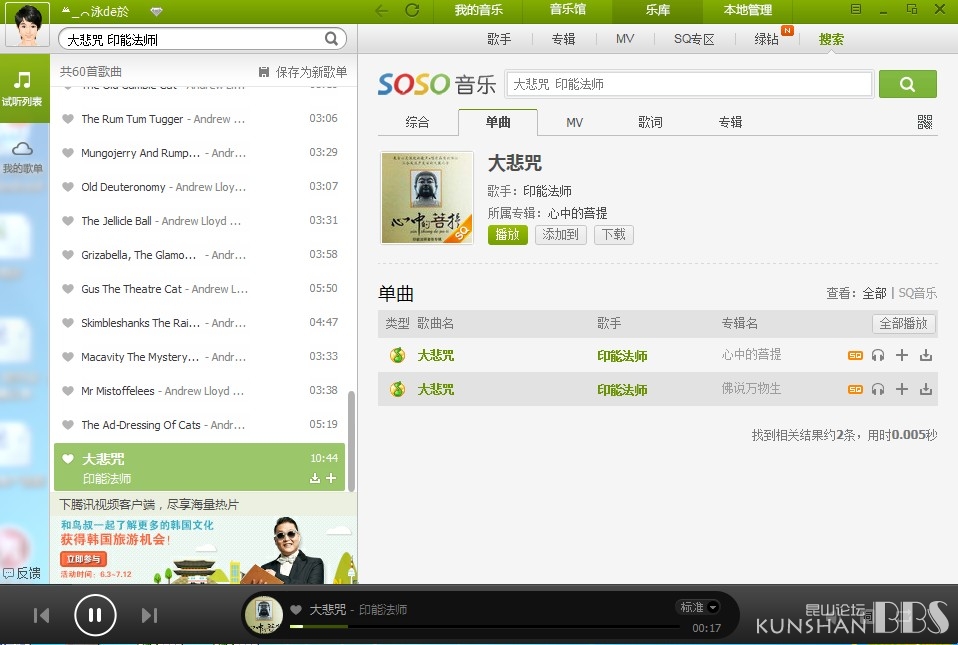The height and width of the screenshot is (645, 958).
Task: Open artist 印能法师 in the 心中的菩提 row
Action: [x=622, y=355]
